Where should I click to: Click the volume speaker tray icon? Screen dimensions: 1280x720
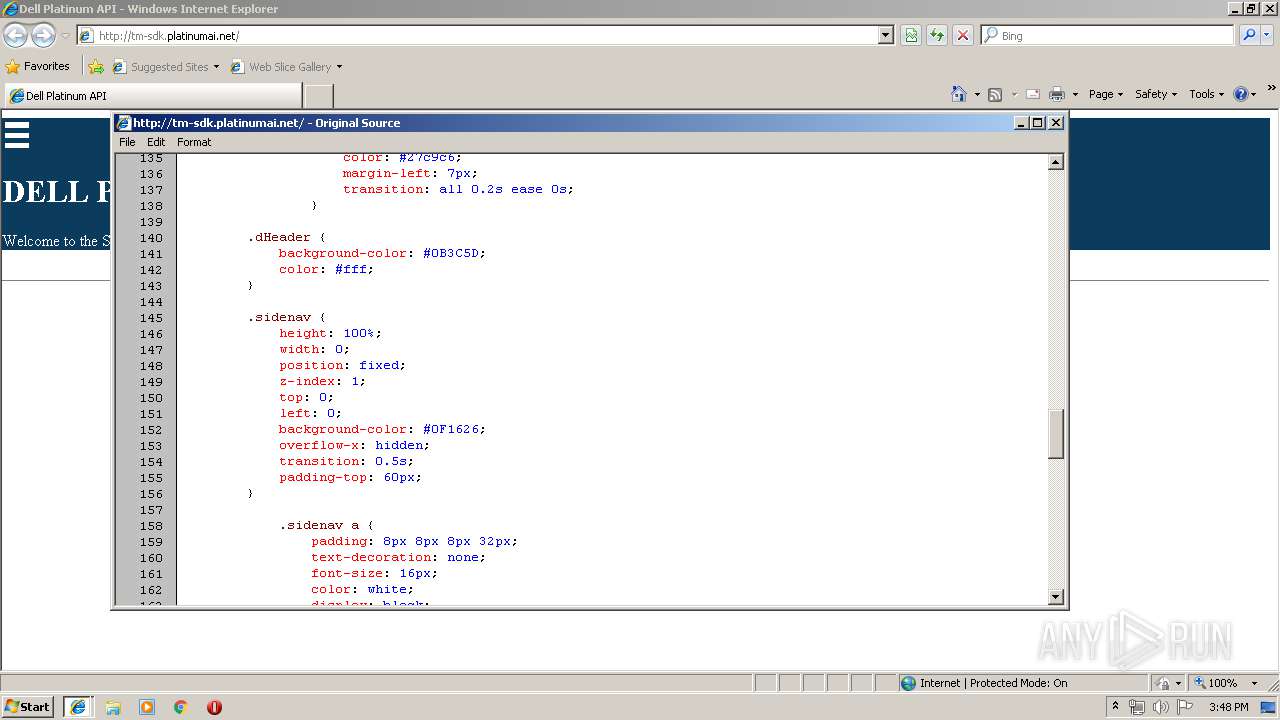tap(1160, 707)
